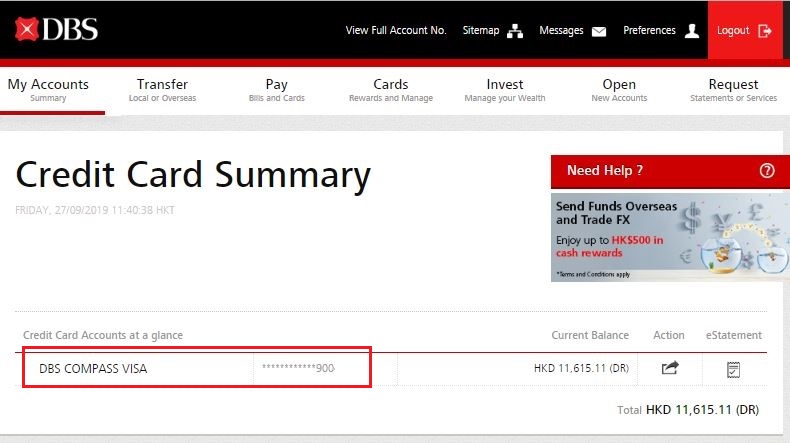Click the masked card number ending in 900
Image resolution: width=790 pixels, height=443 pixels.
(x=298, y=369)
